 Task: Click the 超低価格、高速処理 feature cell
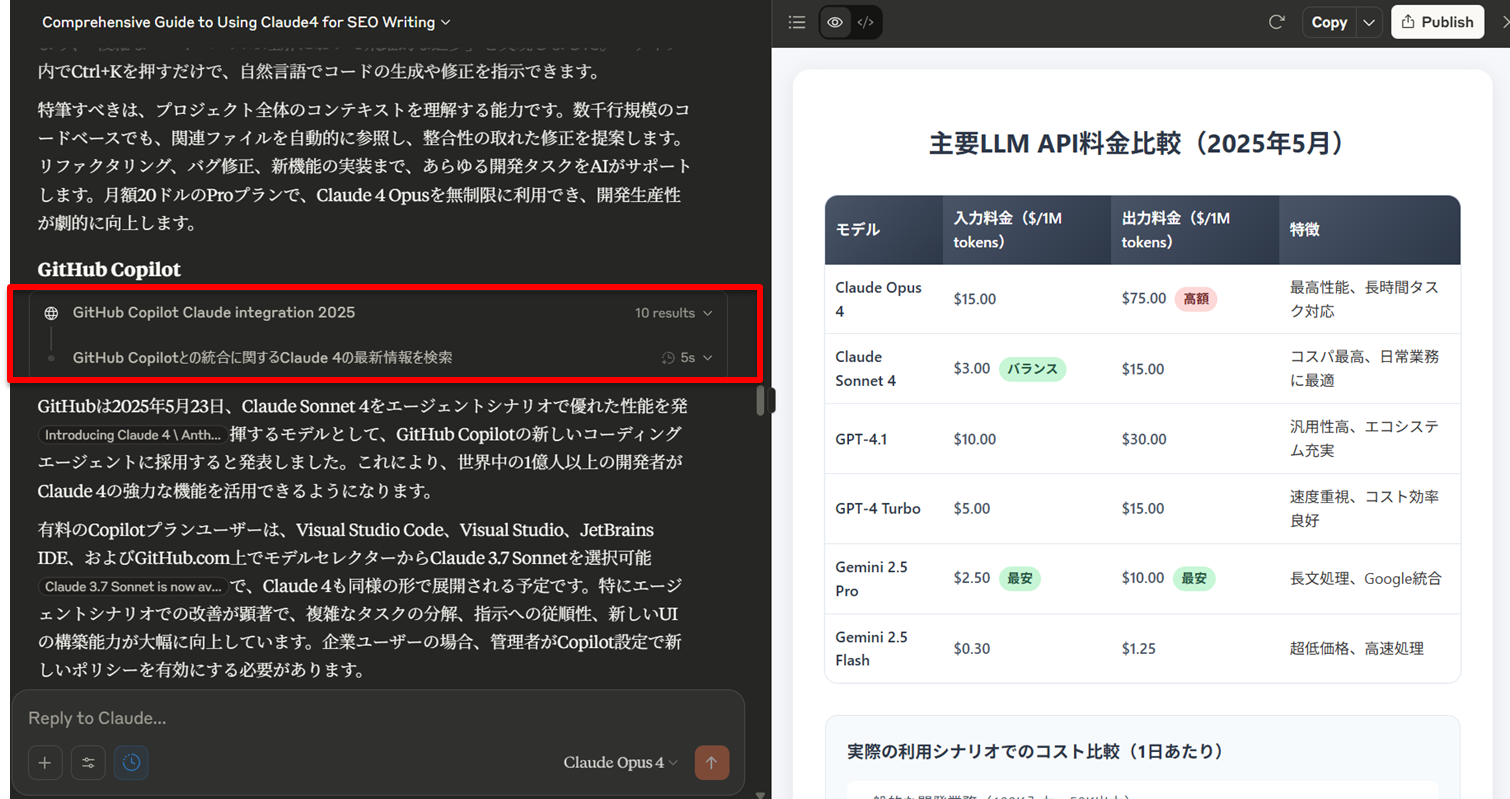point(1357,648)
